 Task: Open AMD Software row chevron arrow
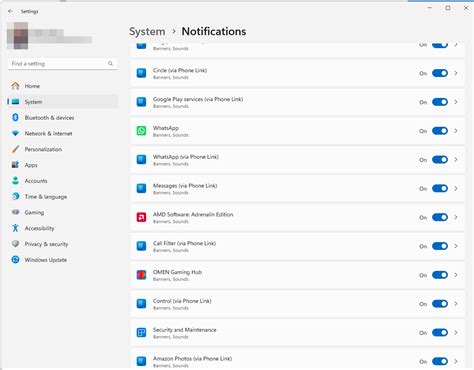click(x=456, y=217)
